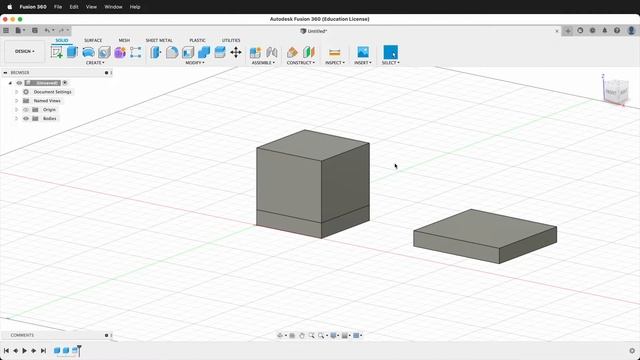This screenshot has width=640, height=360.
Task: Activate the root component radio button
Action: (65, 83)
